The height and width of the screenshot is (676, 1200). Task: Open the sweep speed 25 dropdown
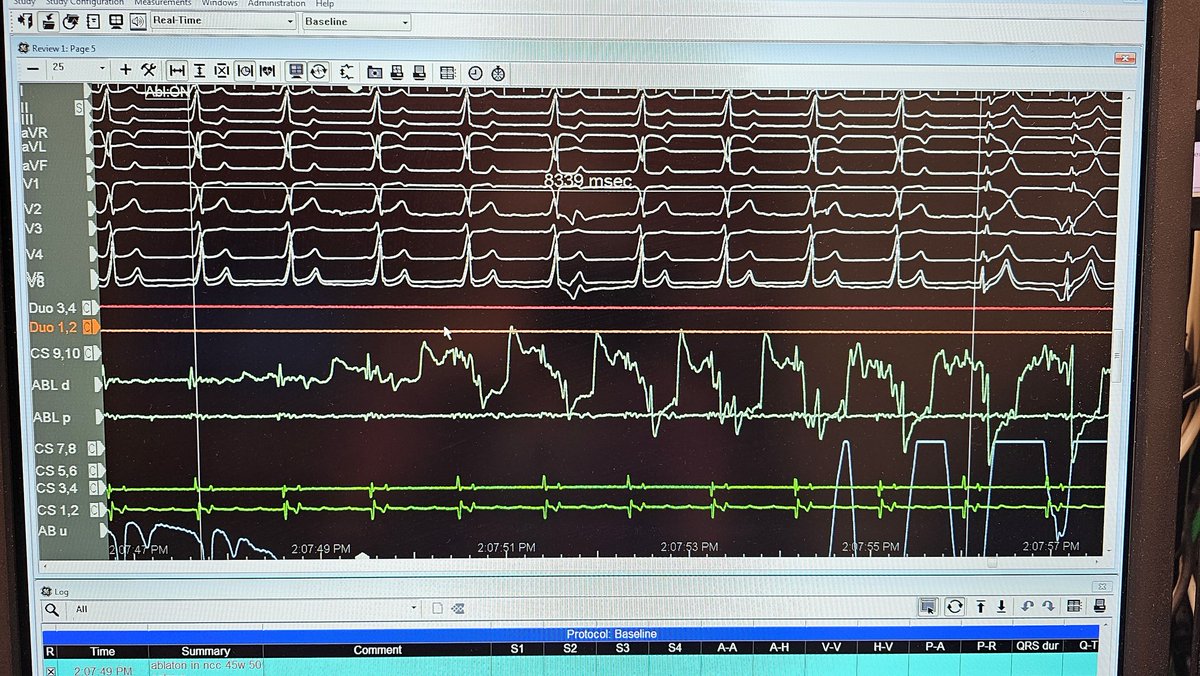click(79, 68)
